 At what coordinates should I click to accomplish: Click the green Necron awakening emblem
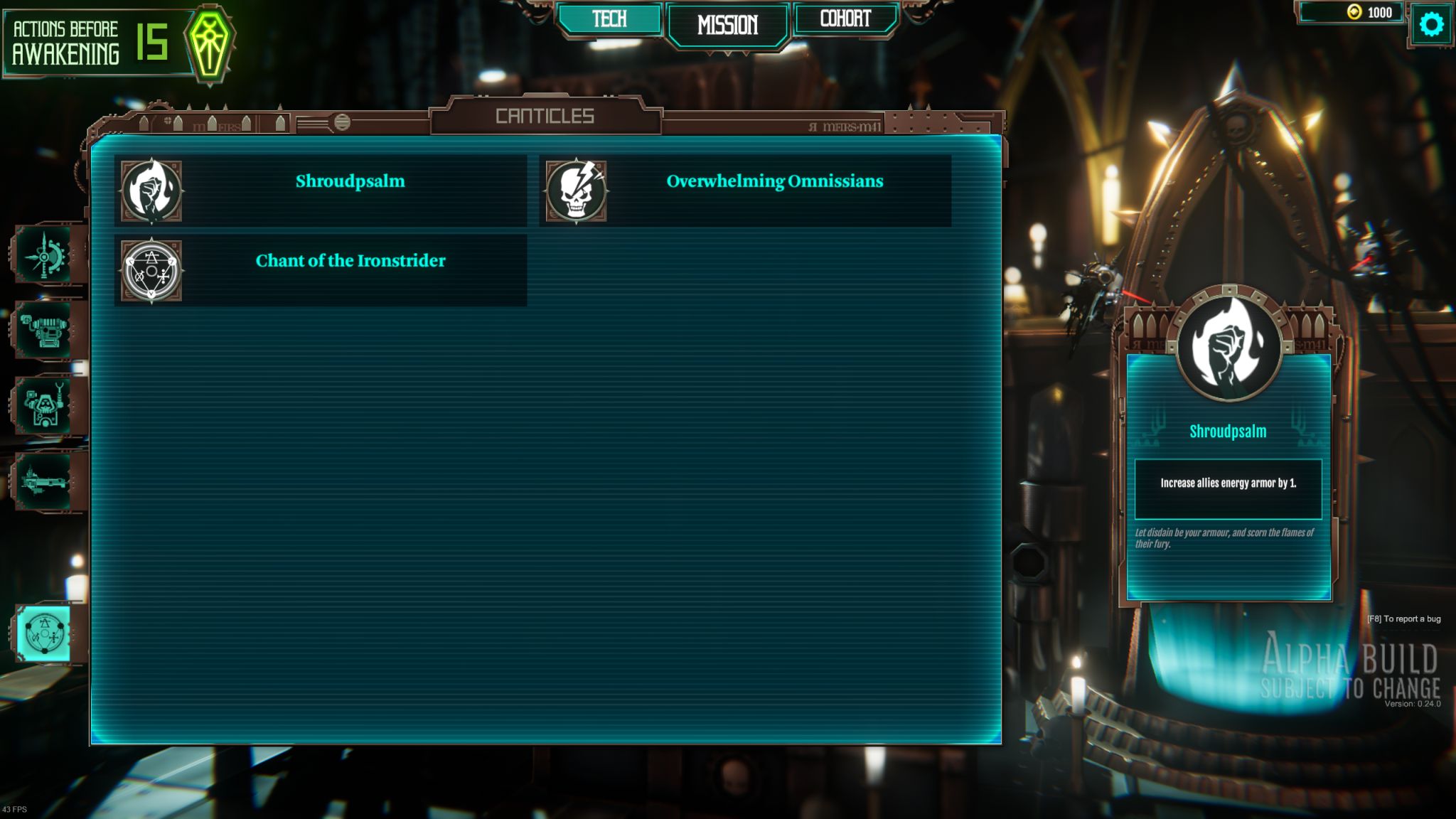point(210,45)
